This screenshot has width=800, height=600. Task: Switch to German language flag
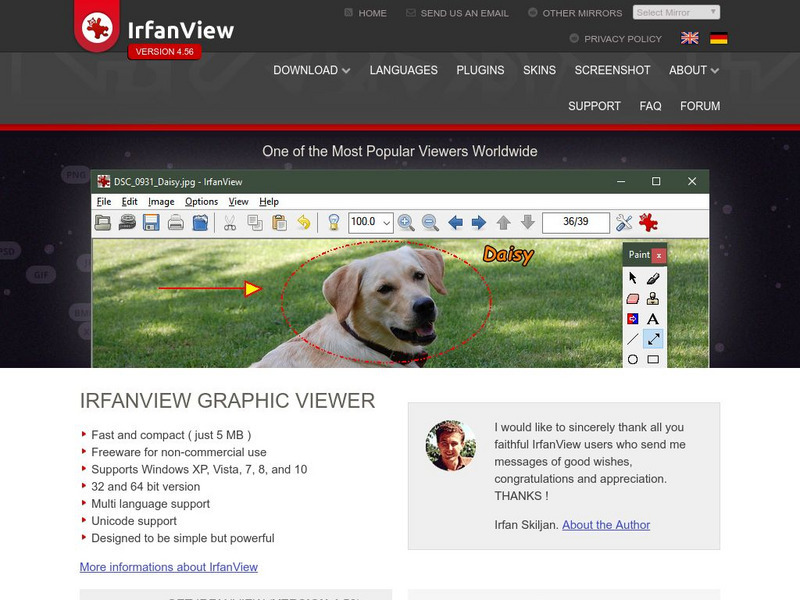[718, 38]
